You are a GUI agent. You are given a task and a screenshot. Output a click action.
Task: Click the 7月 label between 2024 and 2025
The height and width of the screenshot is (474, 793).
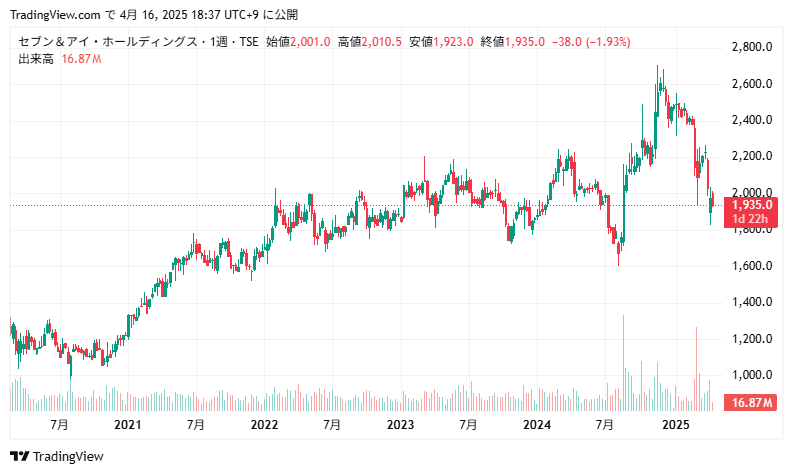605,424
